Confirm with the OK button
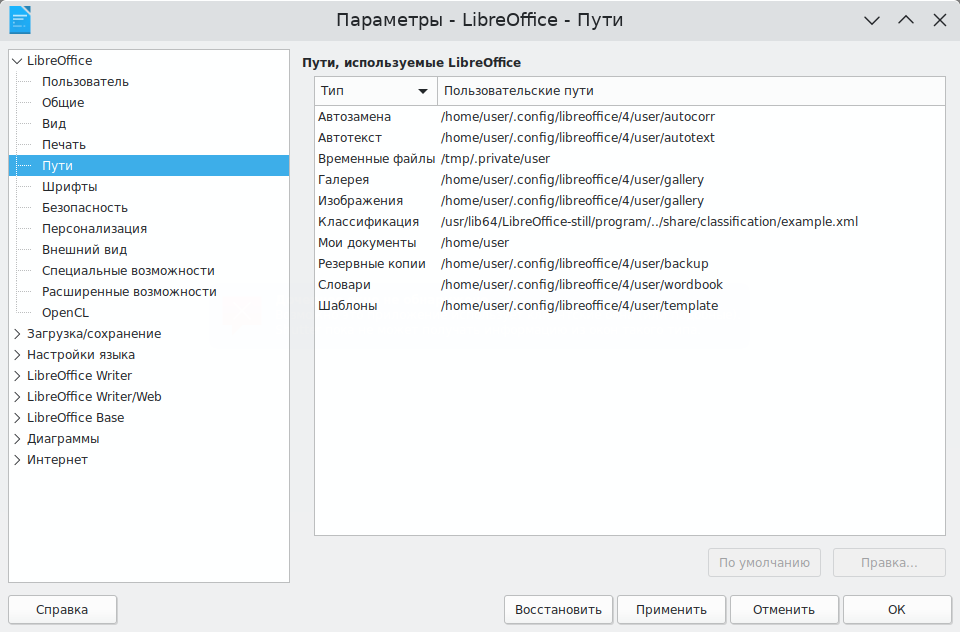960x632 pixels. point(897,610)
